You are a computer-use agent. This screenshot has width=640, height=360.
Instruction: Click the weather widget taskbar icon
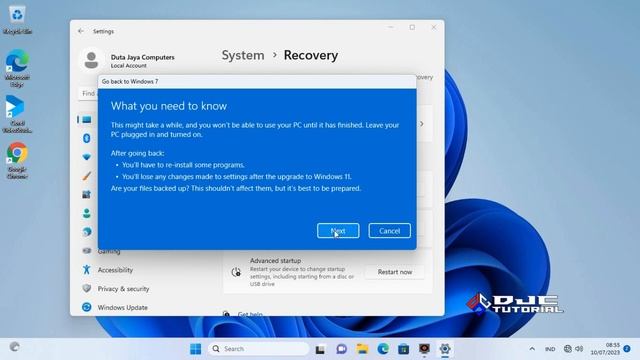(x=15, y=347)
